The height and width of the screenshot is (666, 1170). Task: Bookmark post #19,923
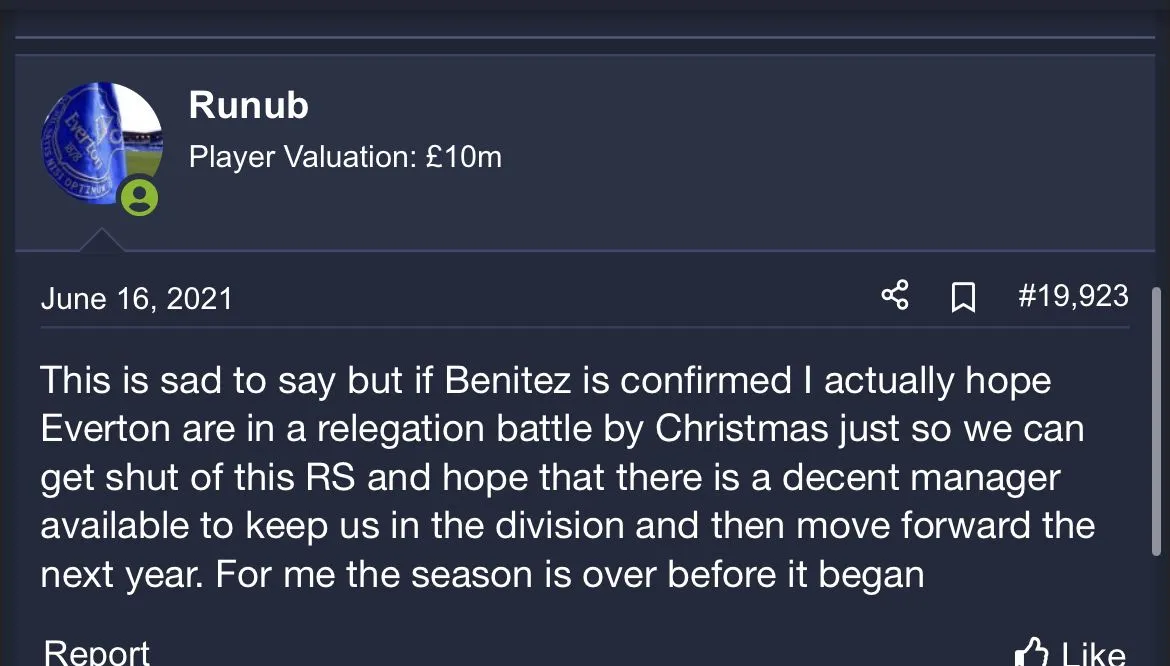pyautogui.click(x=962, y=297)
